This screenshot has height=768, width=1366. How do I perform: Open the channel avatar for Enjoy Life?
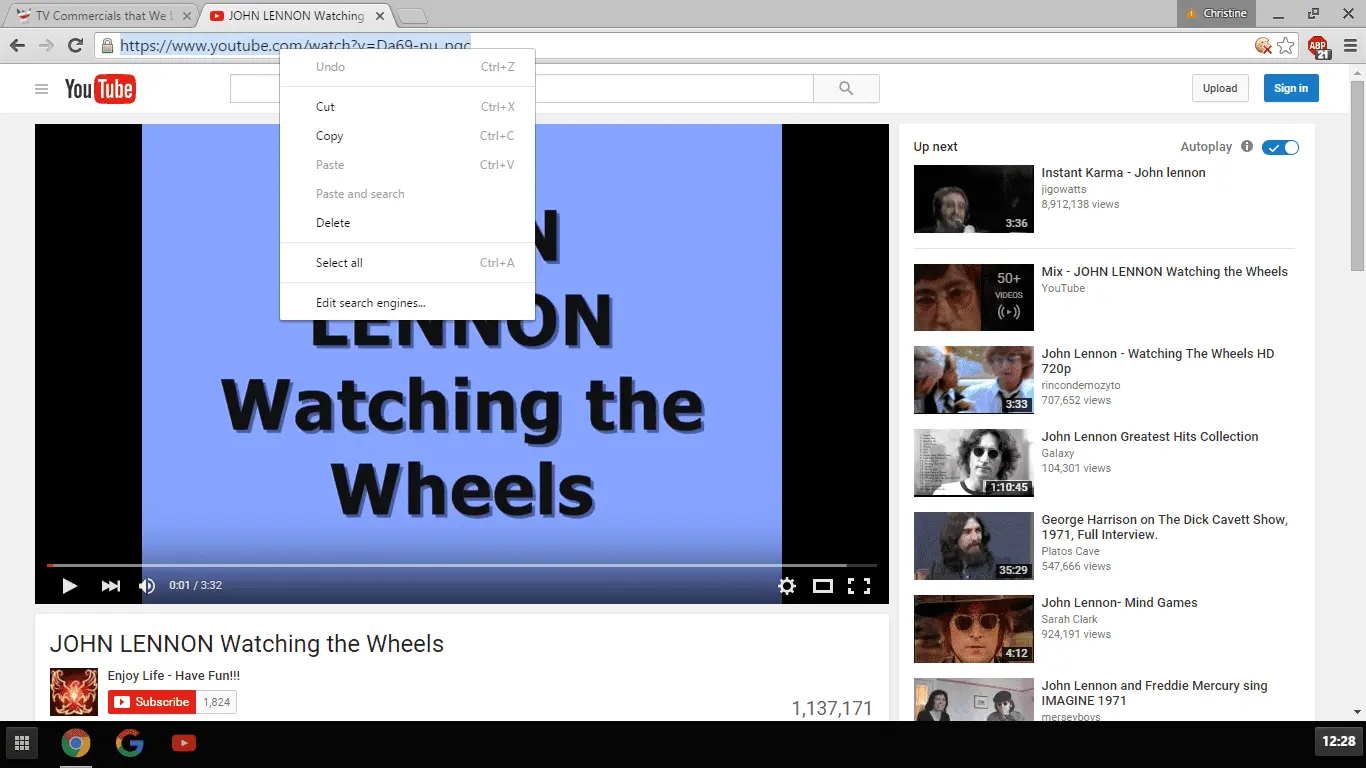74,692
